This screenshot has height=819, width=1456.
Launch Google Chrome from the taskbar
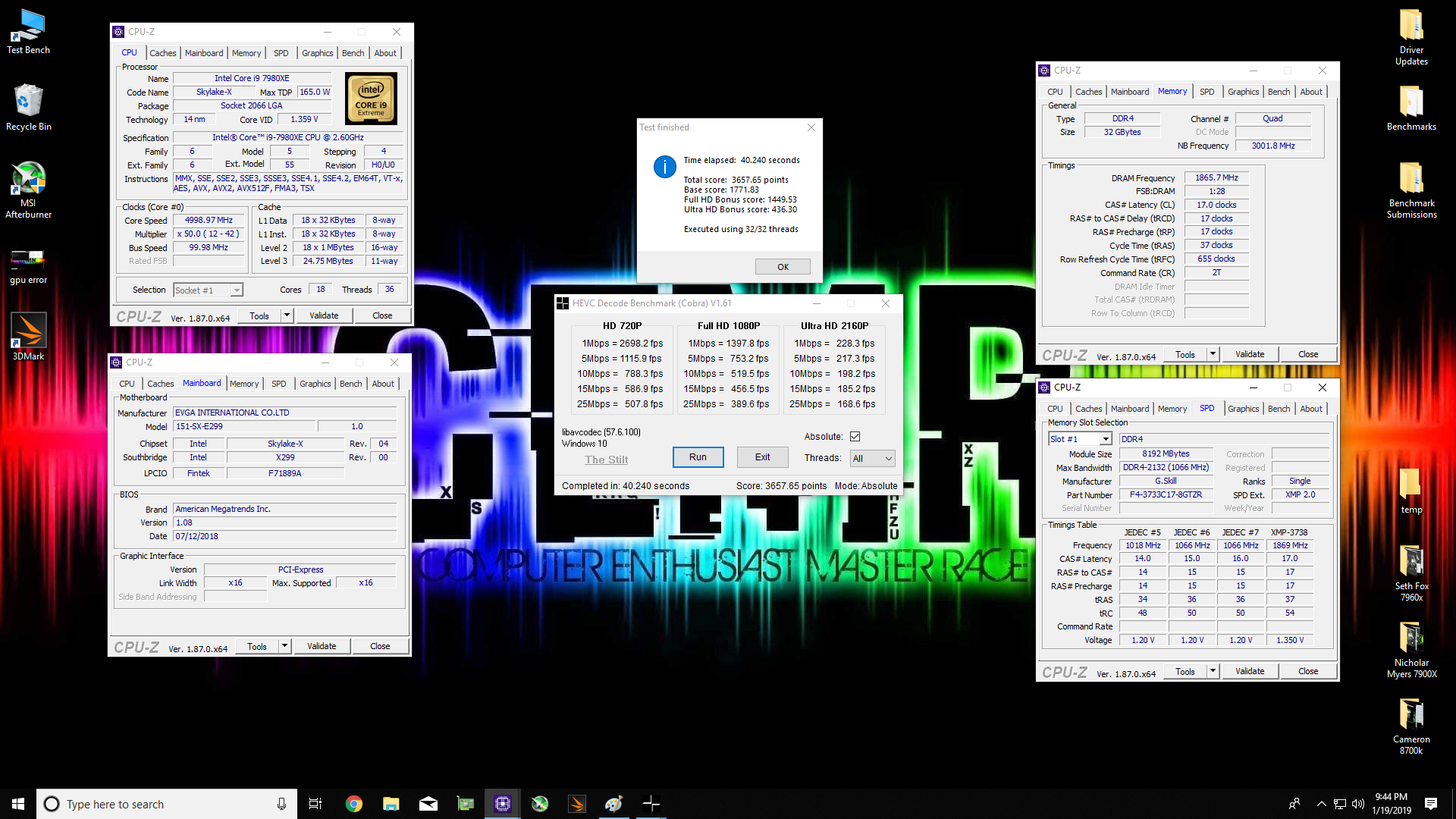click(x=353, y=804)
